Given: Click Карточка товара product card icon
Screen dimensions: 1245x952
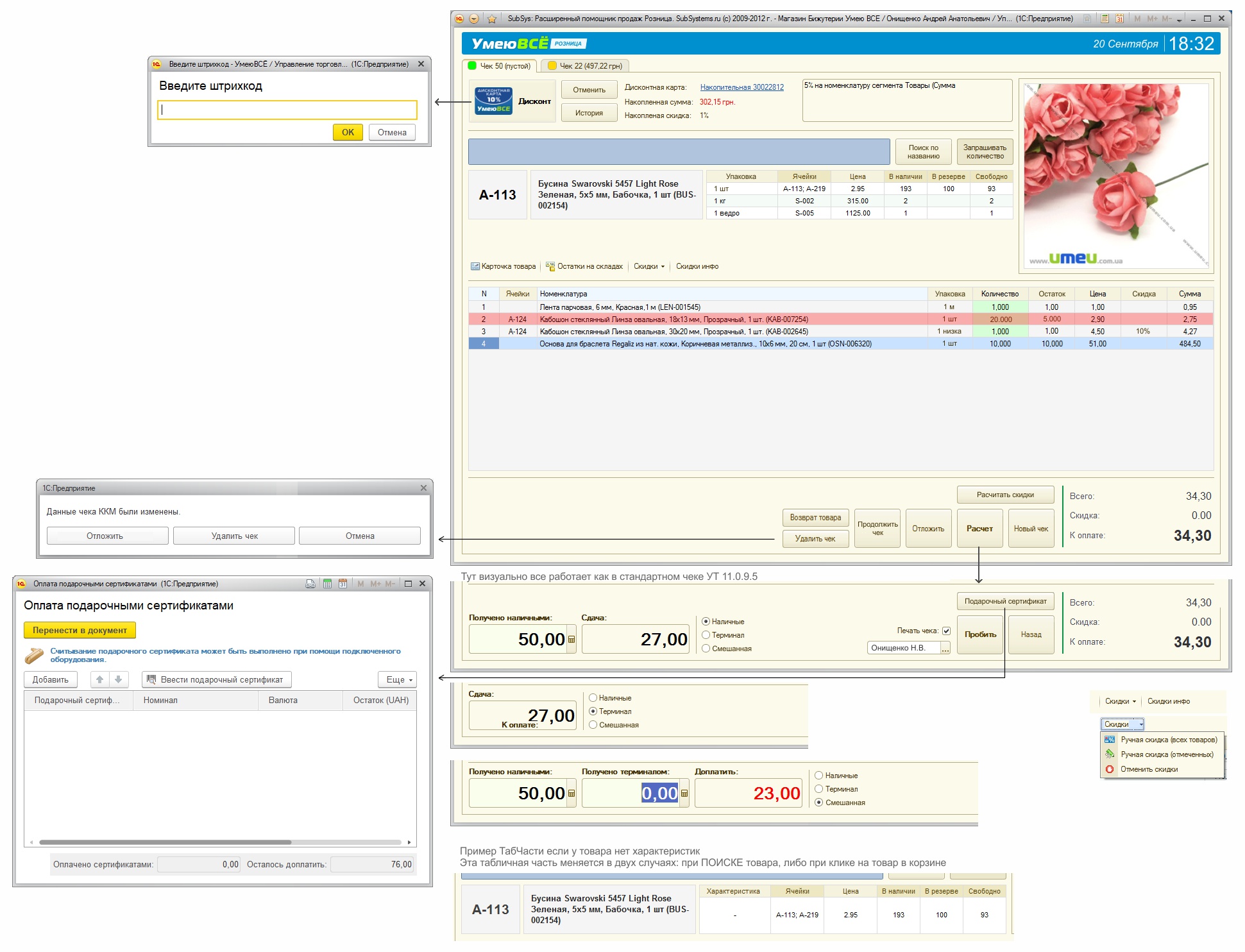Looking at the screenshot, I should pos(475,266).
